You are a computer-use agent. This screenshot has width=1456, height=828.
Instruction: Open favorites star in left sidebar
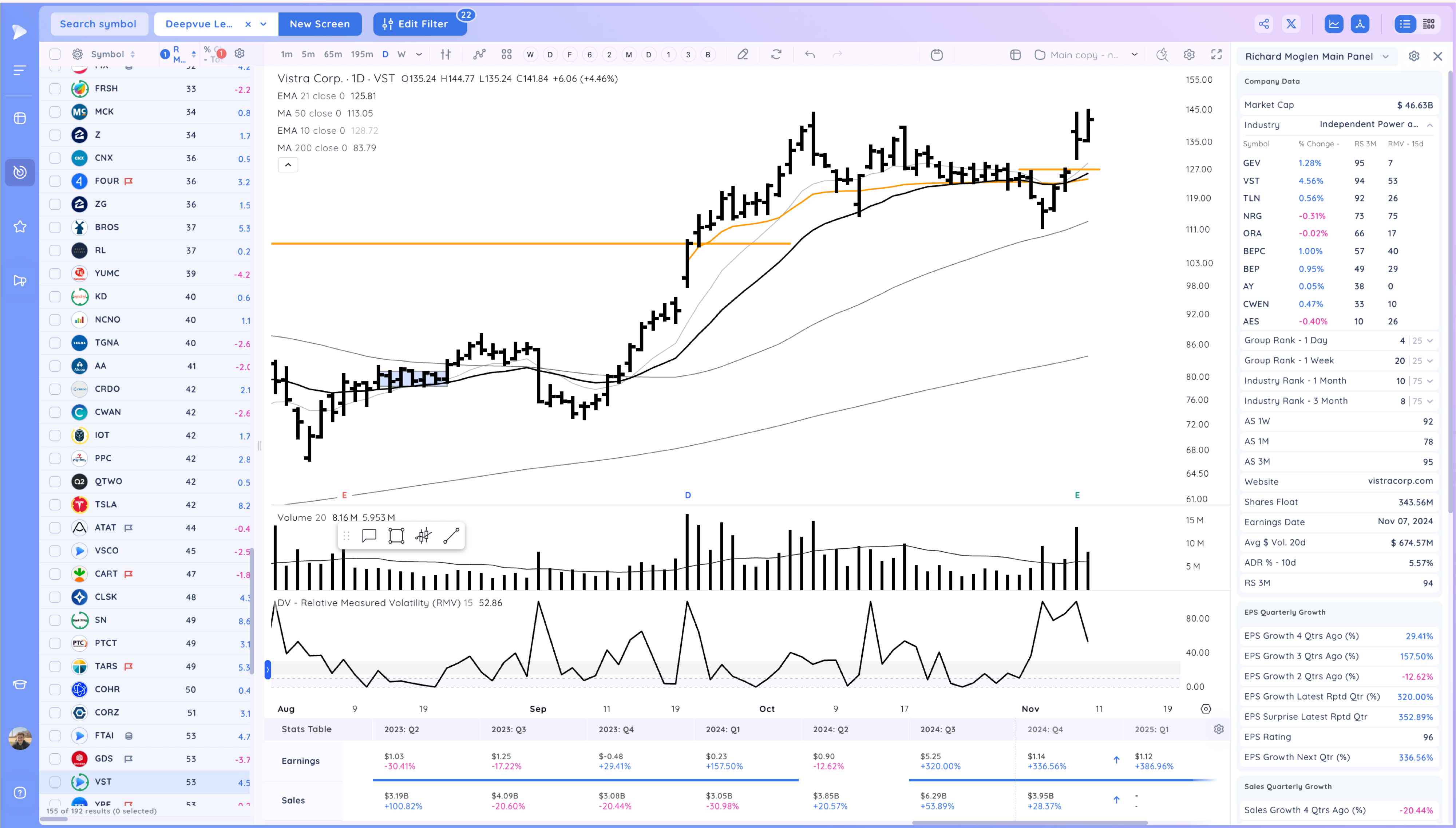[x=20, y=226]
